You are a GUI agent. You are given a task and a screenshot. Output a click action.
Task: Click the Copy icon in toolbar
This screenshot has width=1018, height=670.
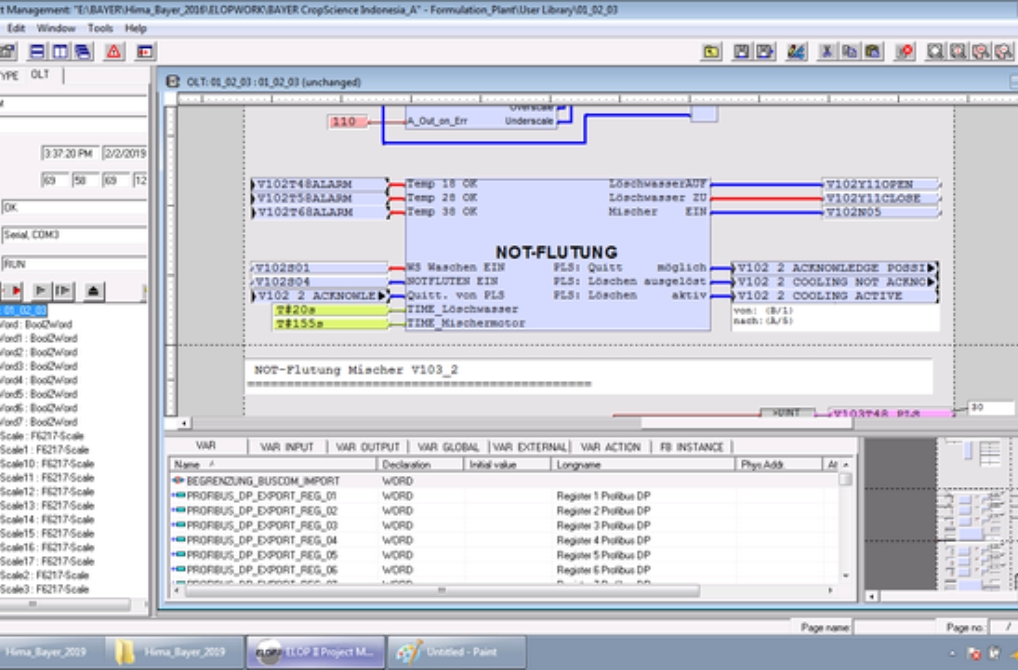[x=850, y=51]
